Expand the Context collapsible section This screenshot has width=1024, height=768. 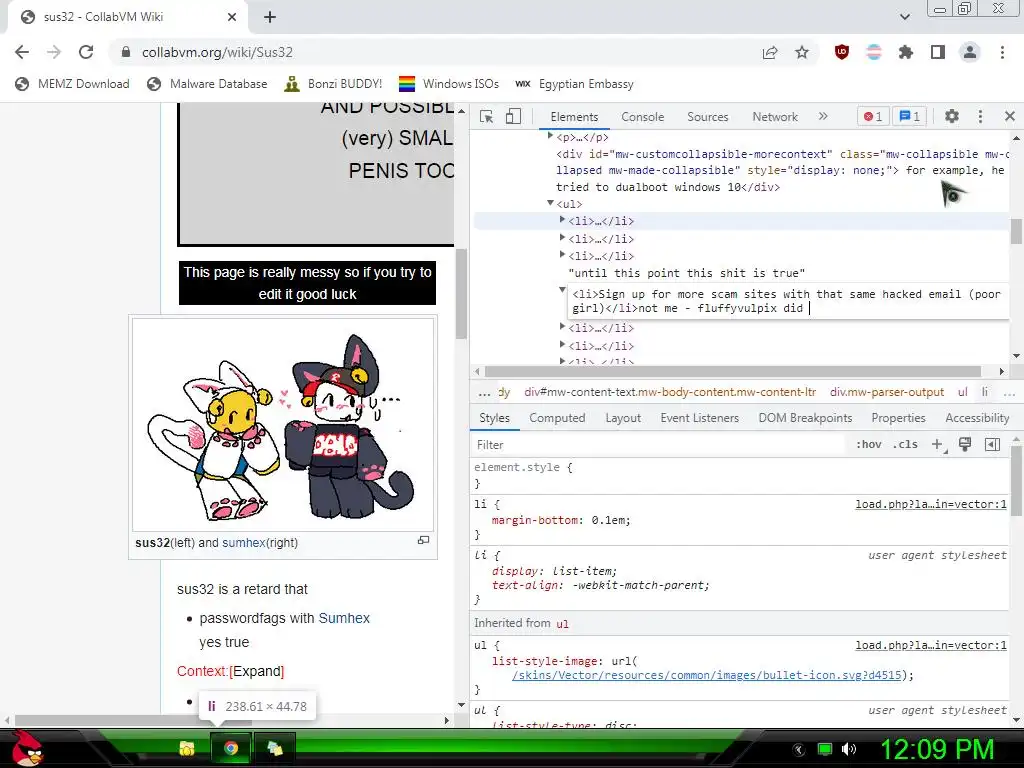[257, 671]
